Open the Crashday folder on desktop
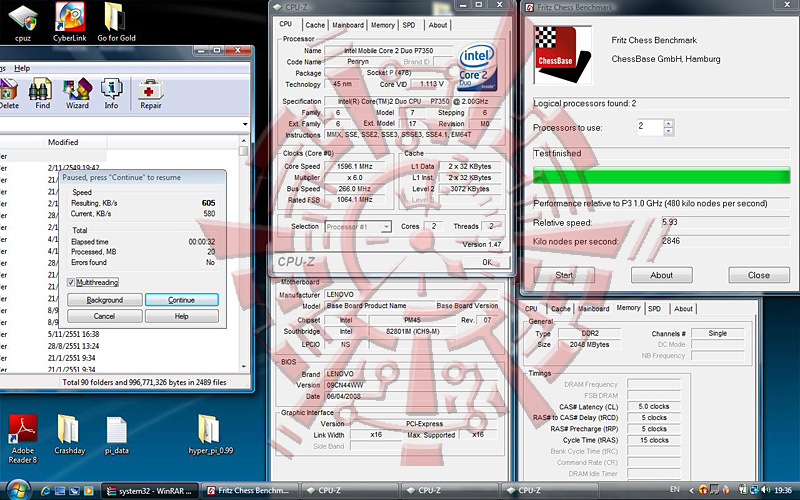This screenshot has width=800, height=500. pos(69,435)
